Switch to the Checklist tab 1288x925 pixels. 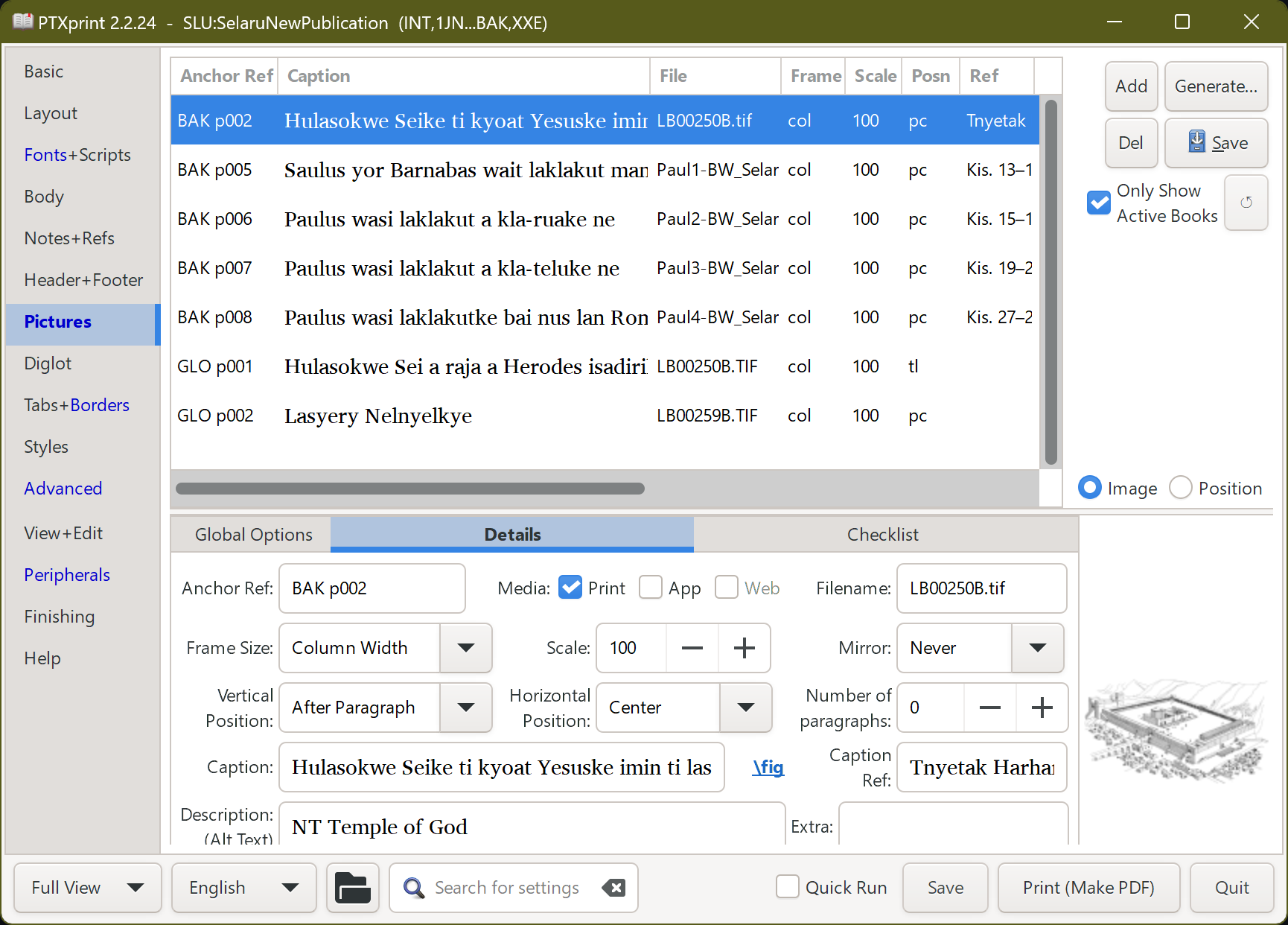(883, 534)
